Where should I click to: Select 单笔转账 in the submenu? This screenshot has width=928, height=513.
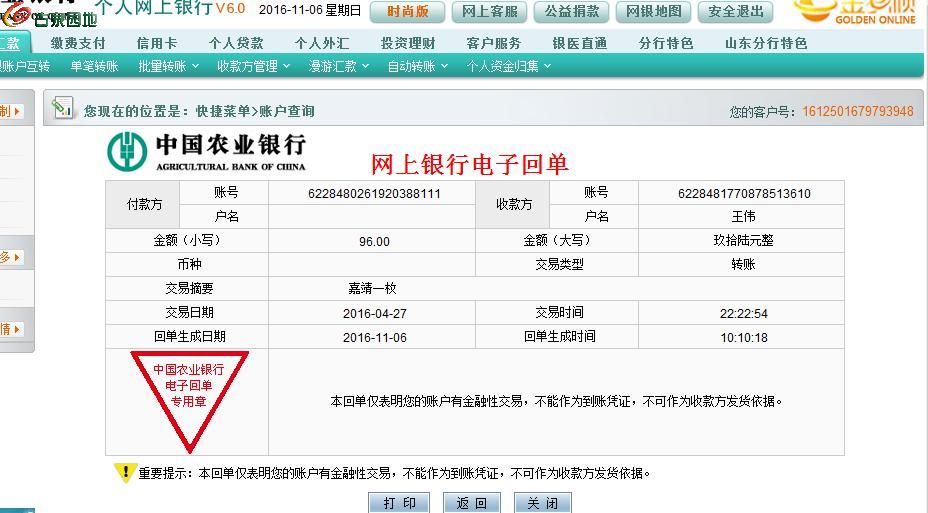(x=94, y=66)
